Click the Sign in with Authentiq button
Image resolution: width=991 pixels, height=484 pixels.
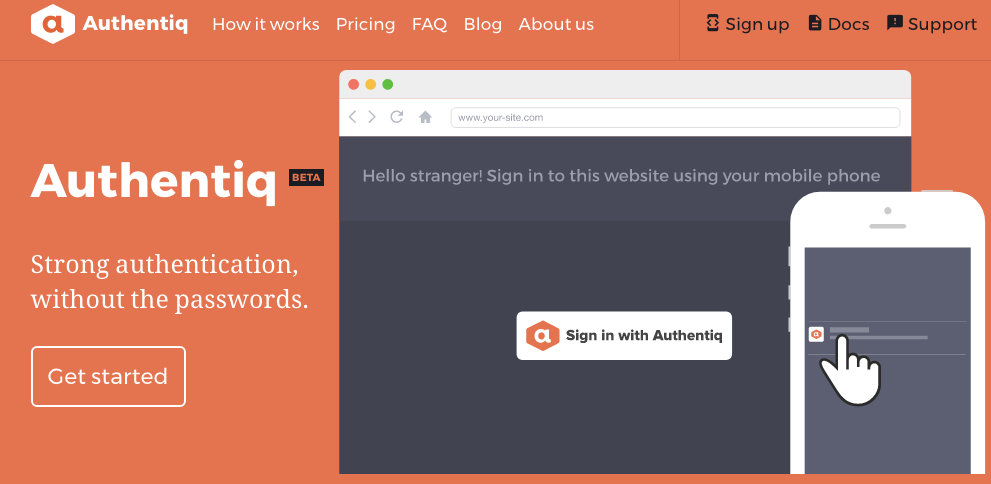pyautogui.click(x=624, y=336)
